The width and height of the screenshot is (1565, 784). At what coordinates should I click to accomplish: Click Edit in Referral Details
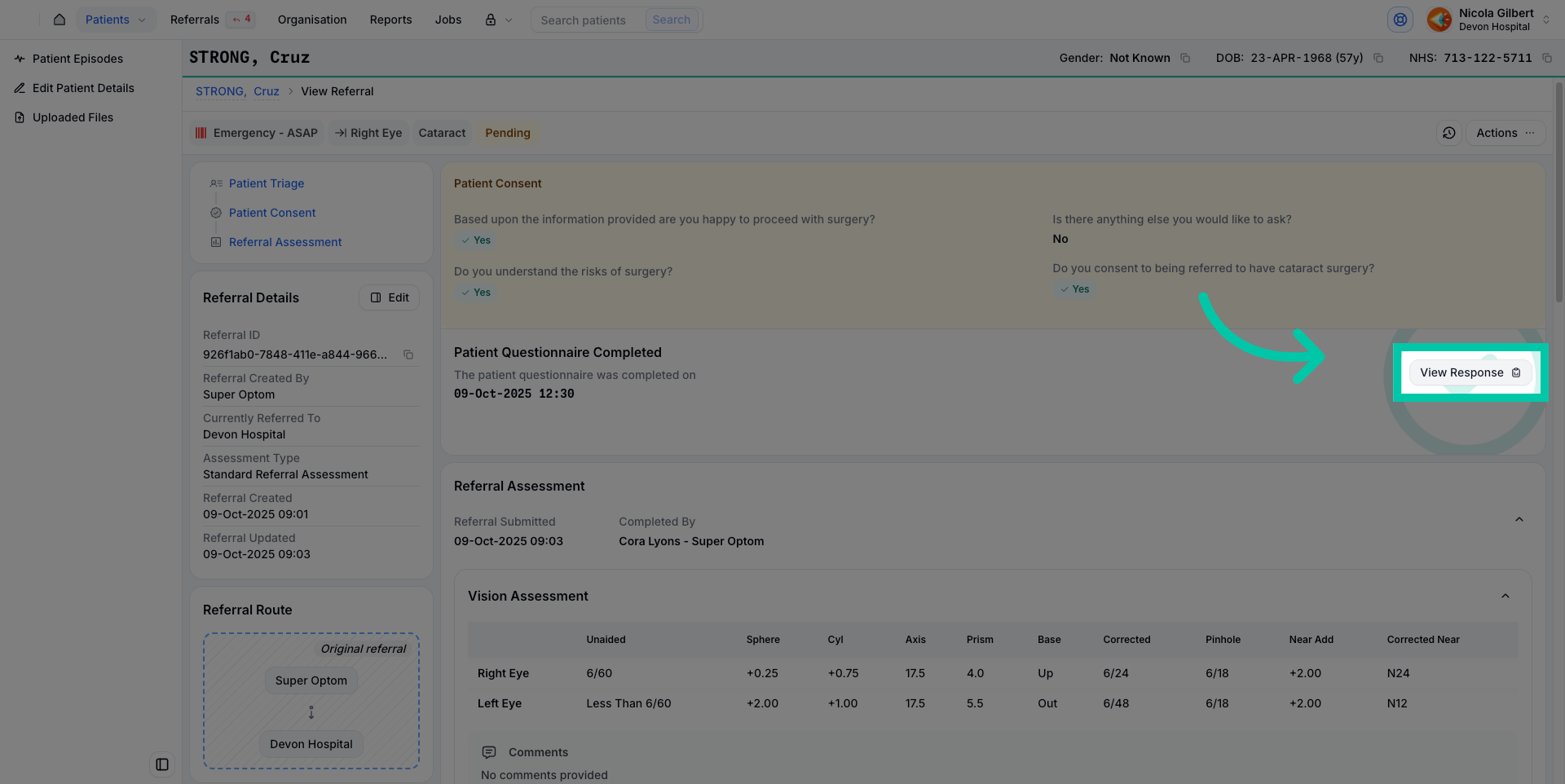(x=390, y=297)
